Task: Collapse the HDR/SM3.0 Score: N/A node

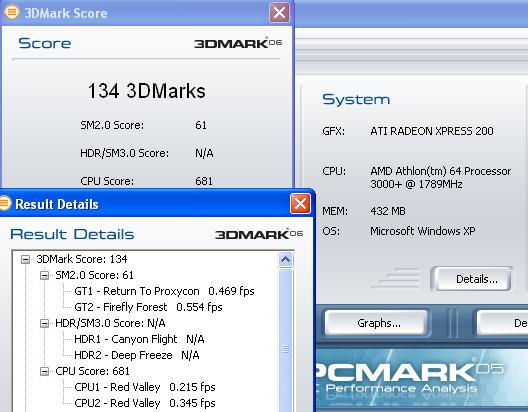Action: (44, 323)
